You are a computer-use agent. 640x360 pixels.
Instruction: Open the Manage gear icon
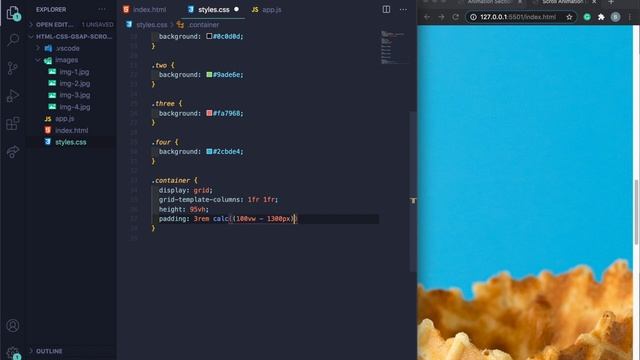pos(13,352)
